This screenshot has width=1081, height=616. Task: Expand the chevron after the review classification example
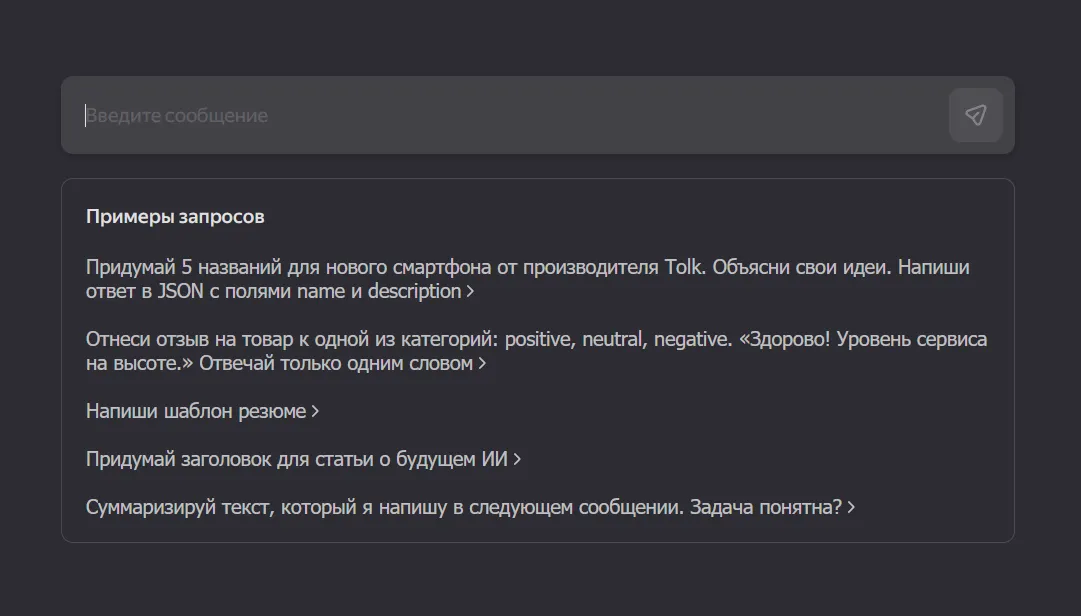(x=483, y=364)
